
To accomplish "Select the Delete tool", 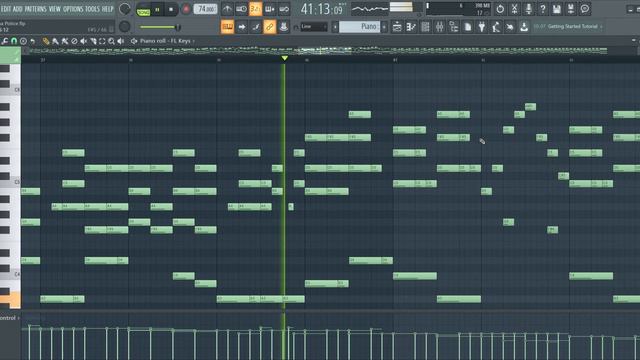I will point(74,41).
